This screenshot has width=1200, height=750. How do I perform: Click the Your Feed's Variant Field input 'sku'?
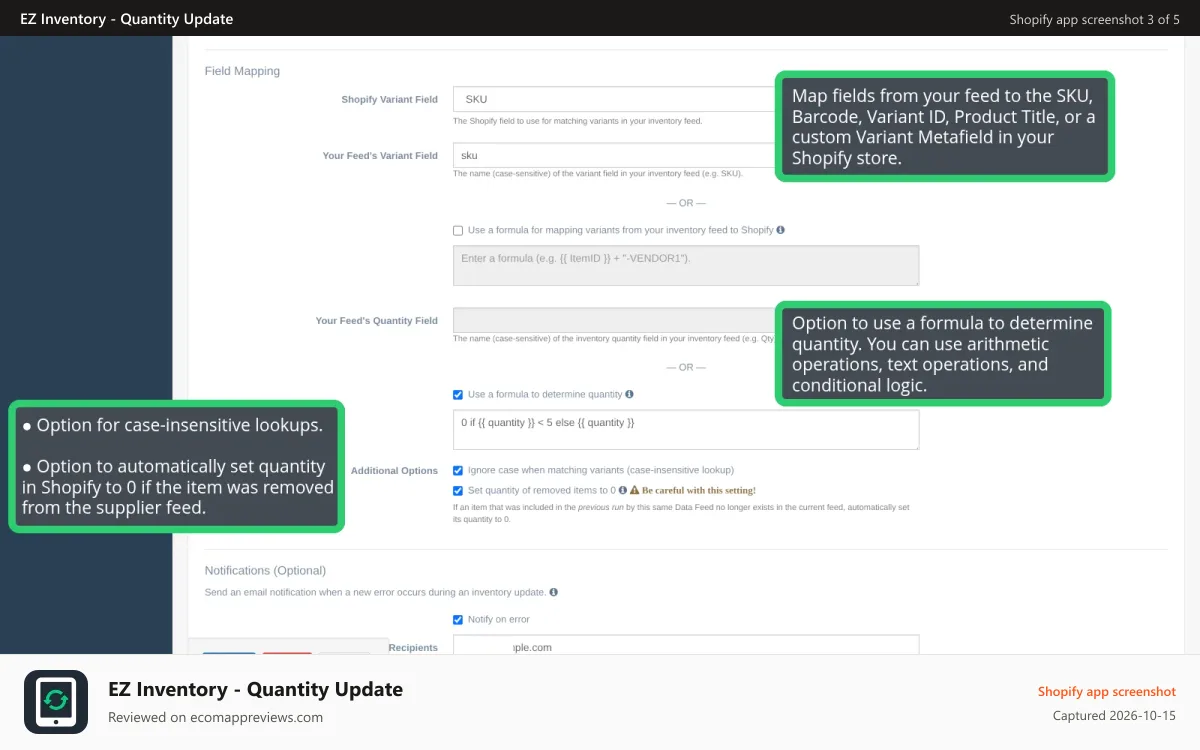[615, 155]
